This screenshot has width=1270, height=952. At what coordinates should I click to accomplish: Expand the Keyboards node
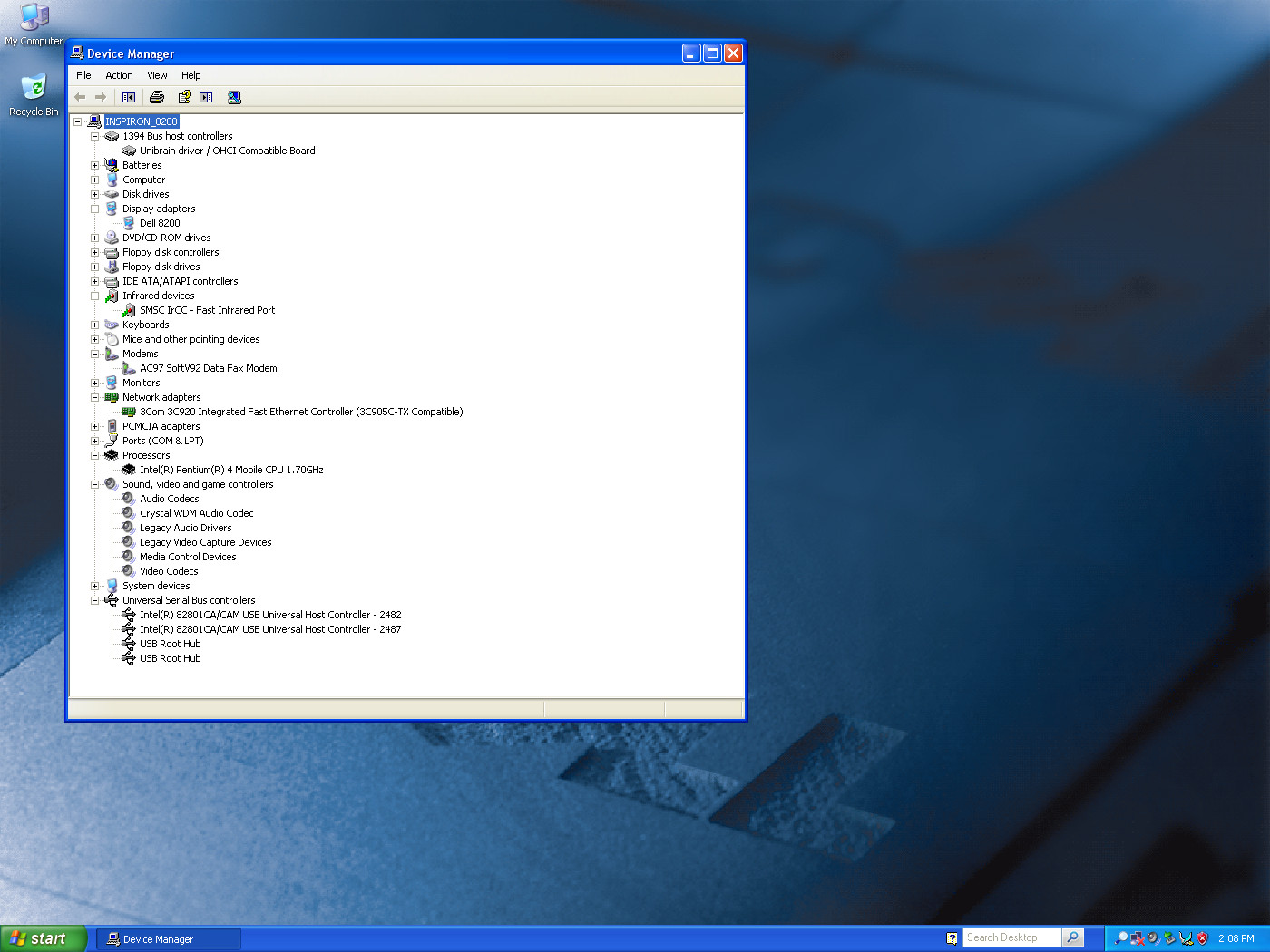click(94, 325)
